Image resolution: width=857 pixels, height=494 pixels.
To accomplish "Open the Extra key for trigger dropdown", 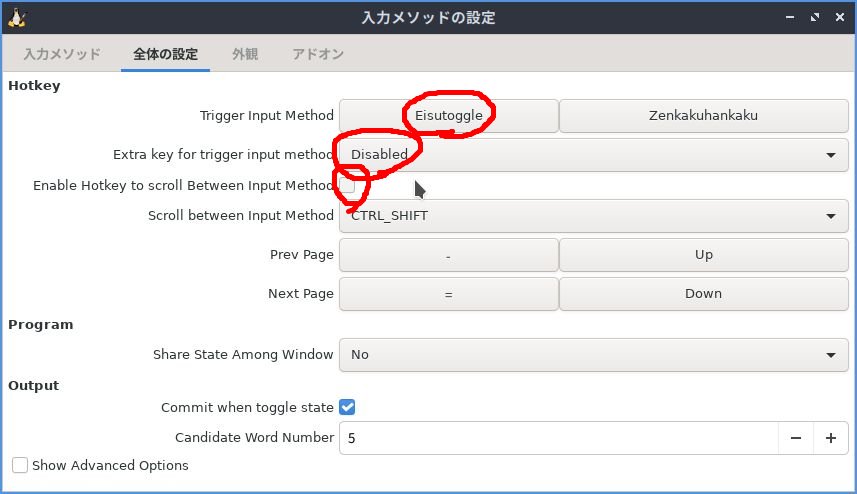I will pyautogui.click(x=594, y=155).
